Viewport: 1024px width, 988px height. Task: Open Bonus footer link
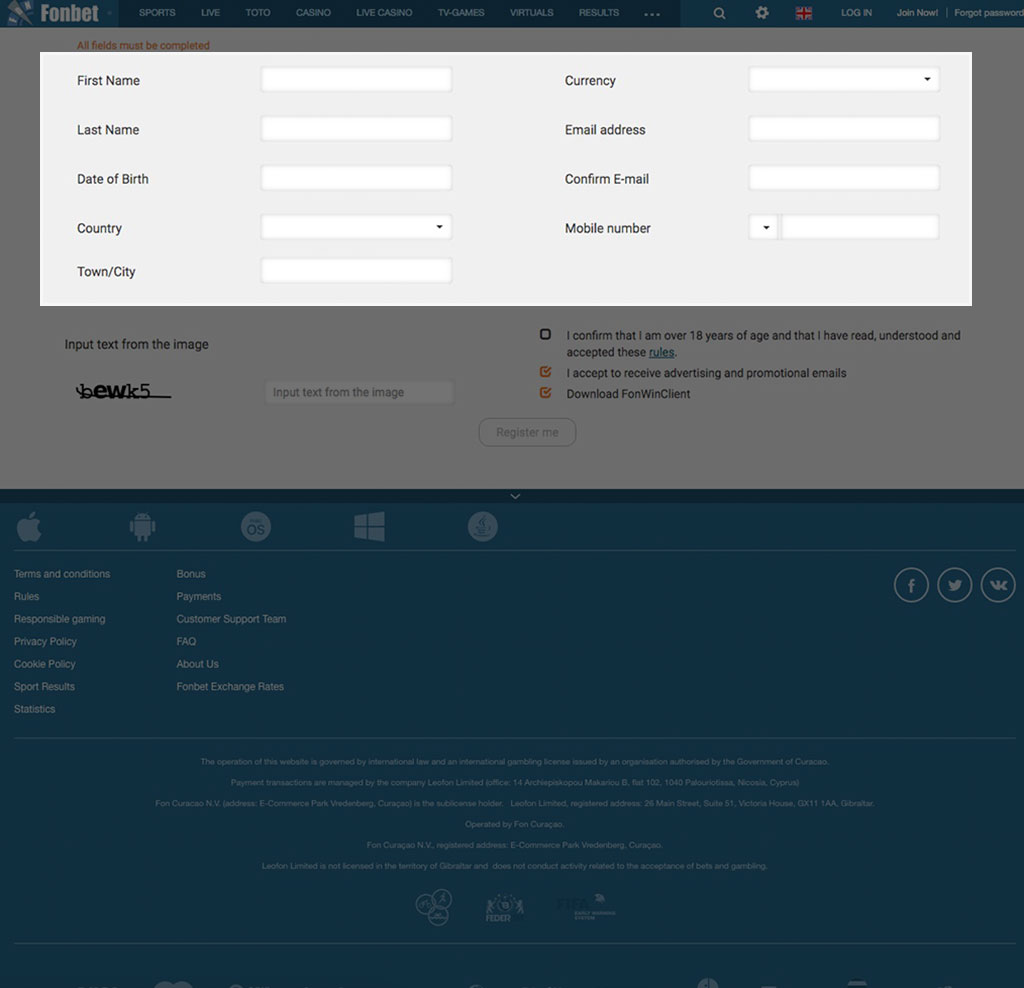click(x=191, y=573)
